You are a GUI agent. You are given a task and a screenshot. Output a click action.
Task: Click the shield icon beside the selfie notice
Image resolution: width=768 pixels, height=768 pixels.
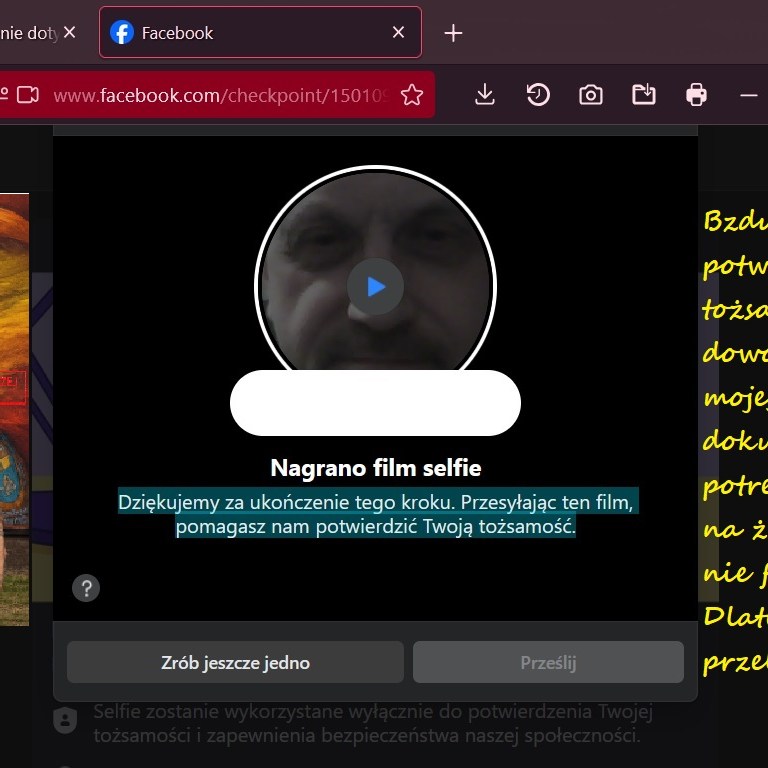[x=65, y=721]
